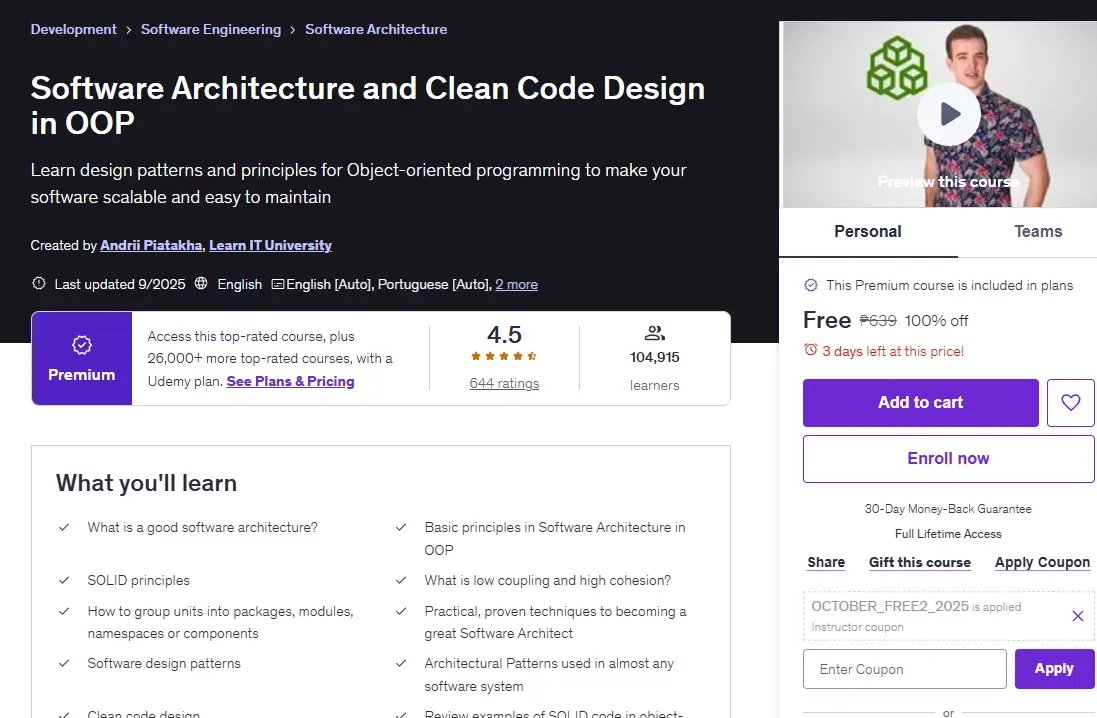This screenshot has height=718, width=1097.
Task: Click the Premium checkmark icon in sidebar
Action: coord(811,285)
